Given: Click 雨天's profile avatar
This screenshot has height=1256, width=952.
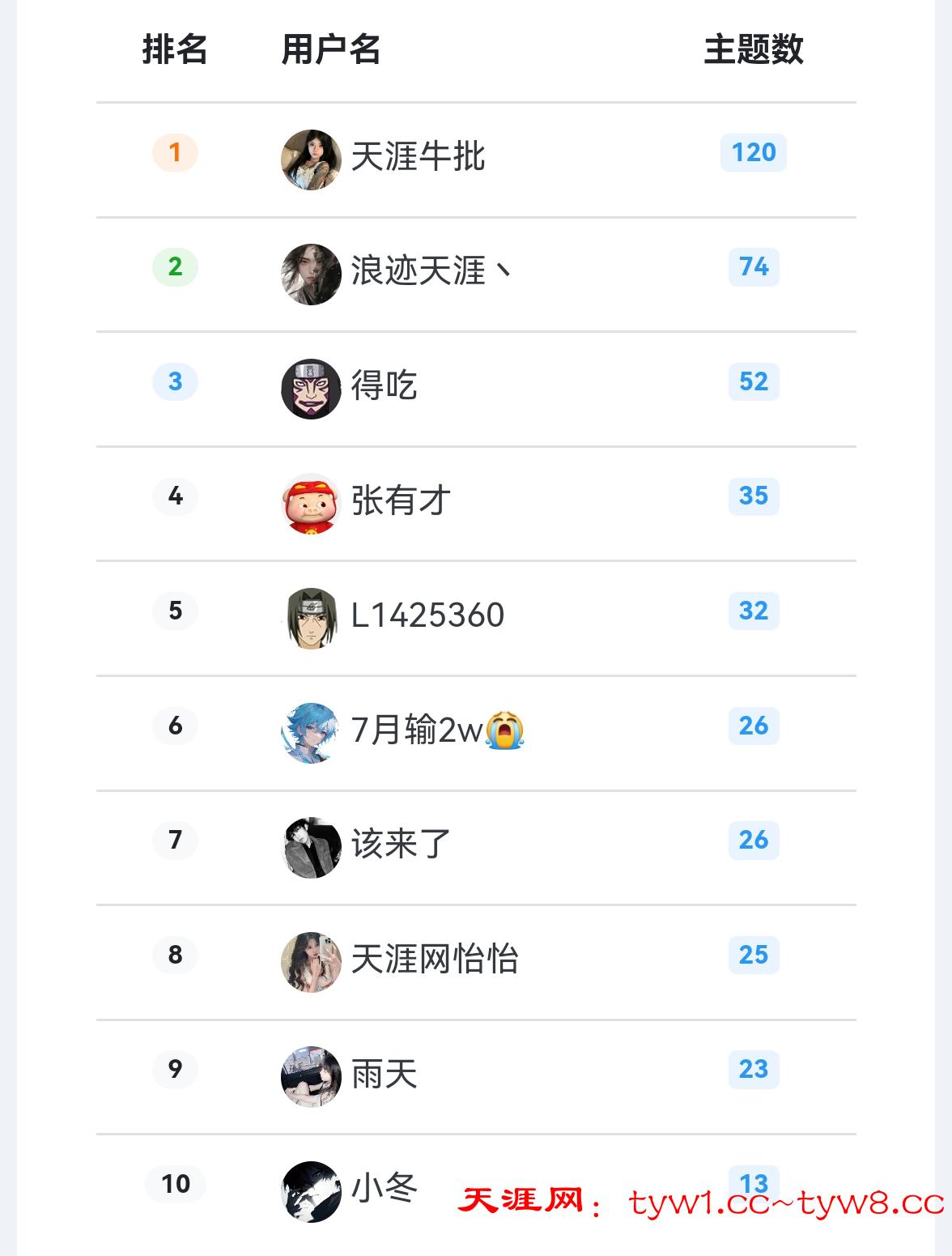Looking at the screenshot, I should pos(311,1076).
